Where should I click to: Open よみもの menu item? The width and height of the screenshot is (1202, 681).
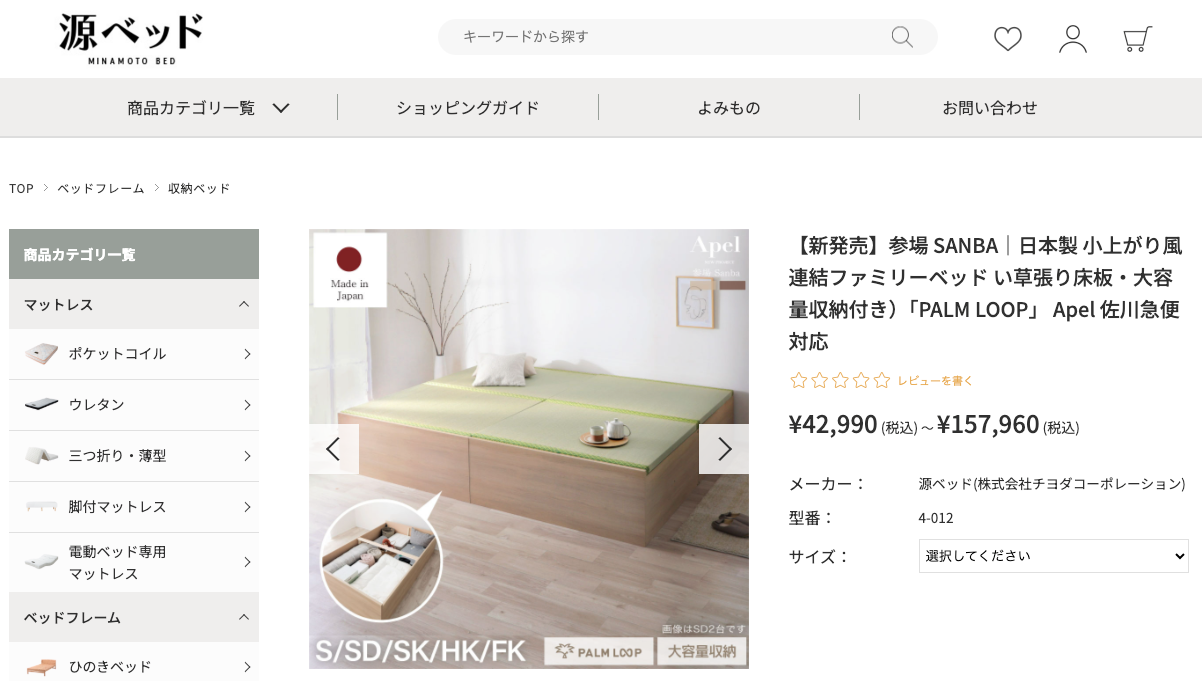729,107
